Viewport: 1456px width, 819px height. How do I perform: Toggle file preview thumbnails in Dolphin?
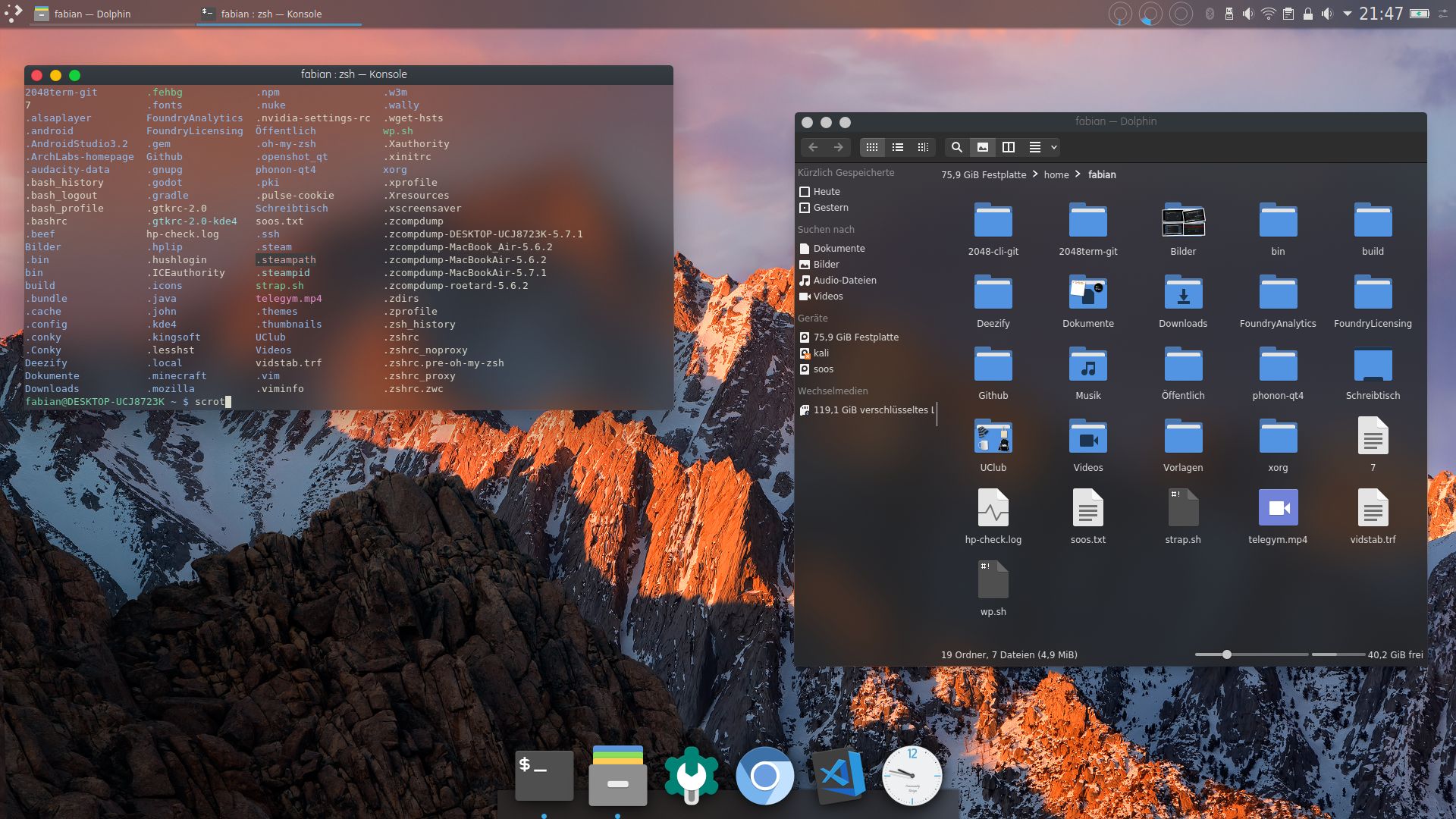tap(983, 147)
